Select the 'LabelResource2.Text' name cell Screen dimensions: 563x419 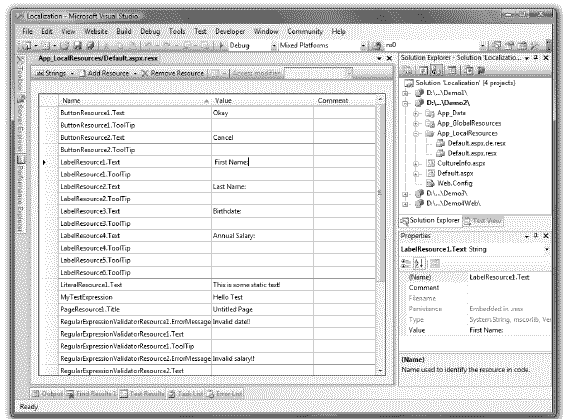135,187
